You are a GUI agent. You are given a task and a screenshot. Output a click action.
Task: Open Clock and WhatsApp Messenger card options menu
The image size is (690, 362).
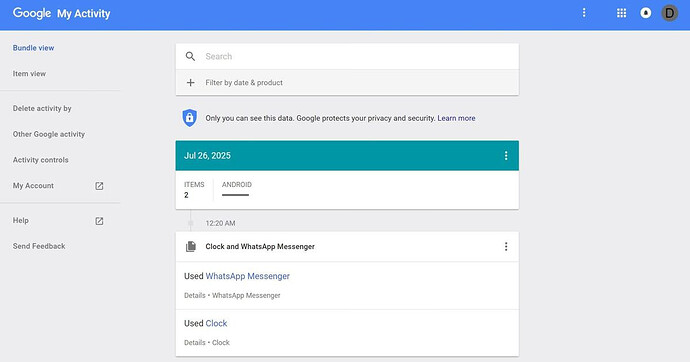pos(506,247)
